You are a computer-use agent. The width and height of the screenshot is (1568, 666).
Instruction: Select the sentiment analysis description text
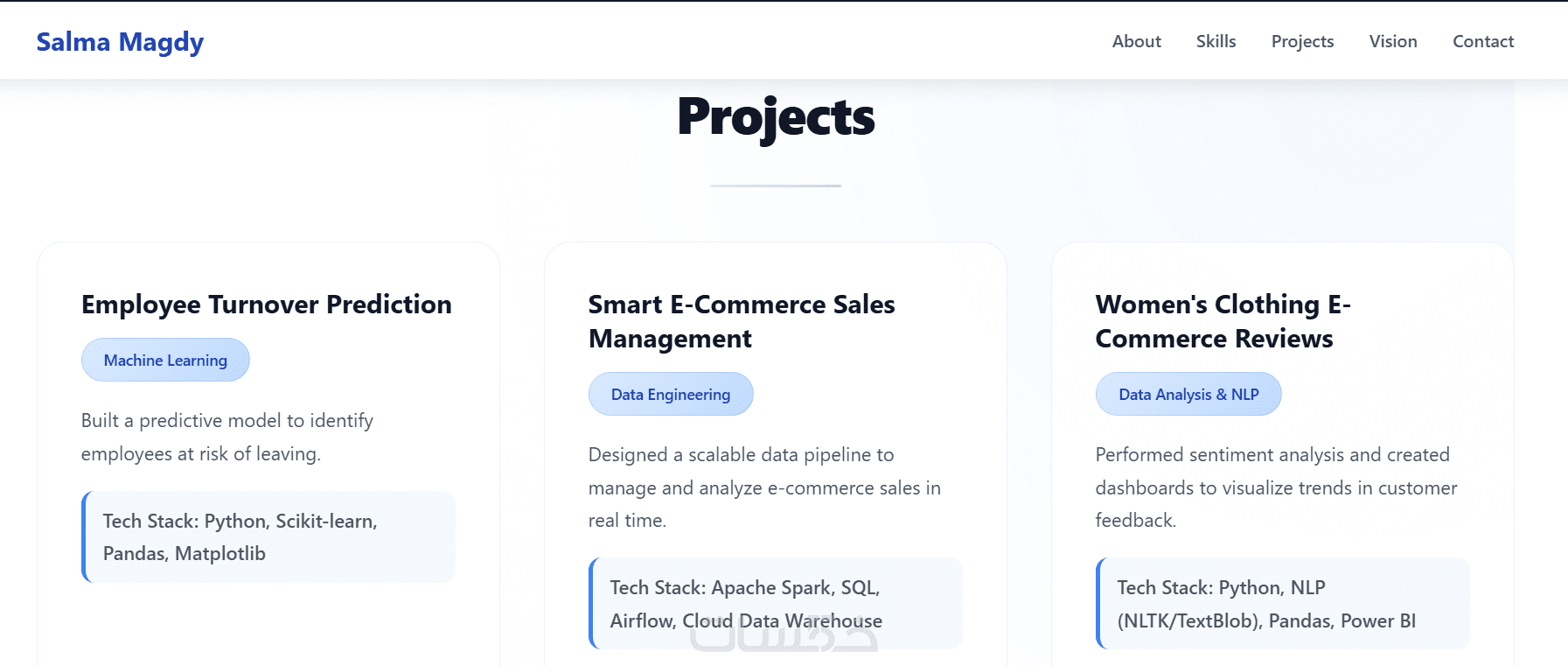[x=1276, y=487]
